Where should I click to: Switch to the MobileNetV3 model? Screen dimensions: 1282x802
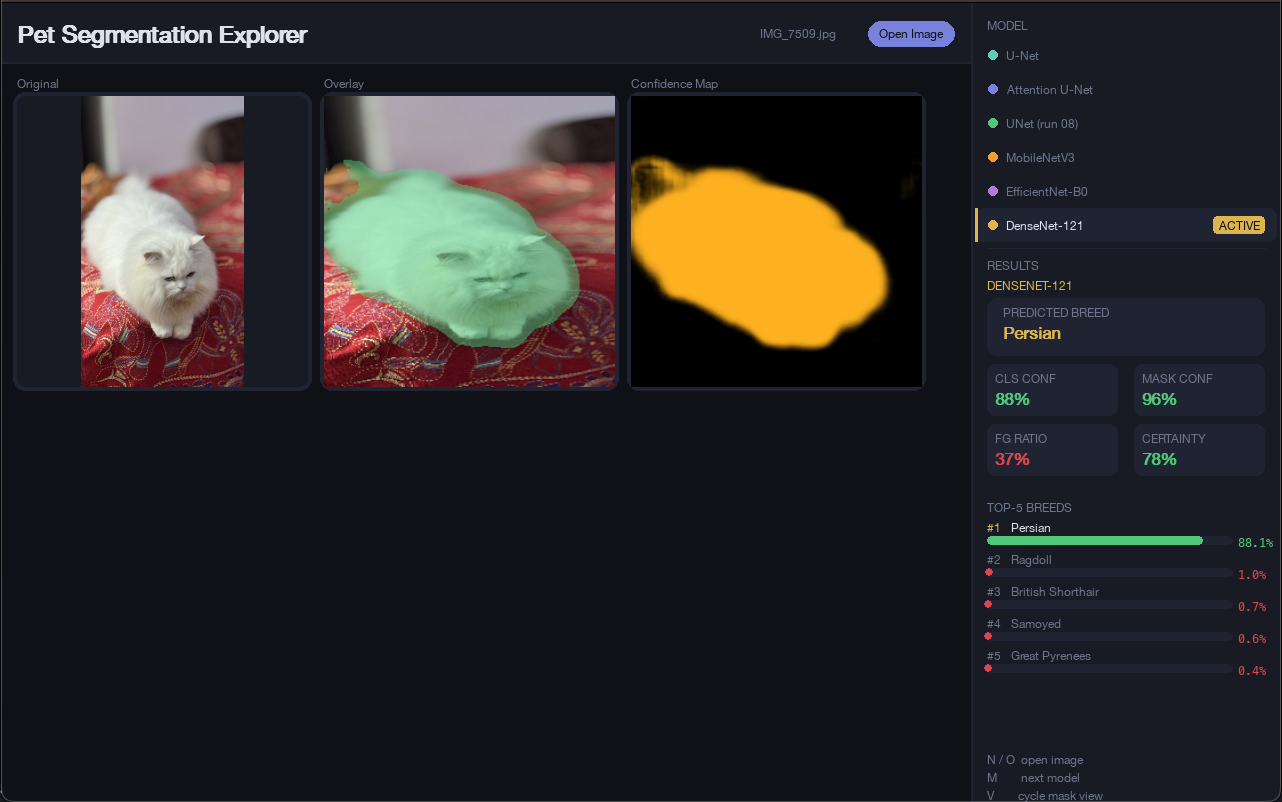1126,158
